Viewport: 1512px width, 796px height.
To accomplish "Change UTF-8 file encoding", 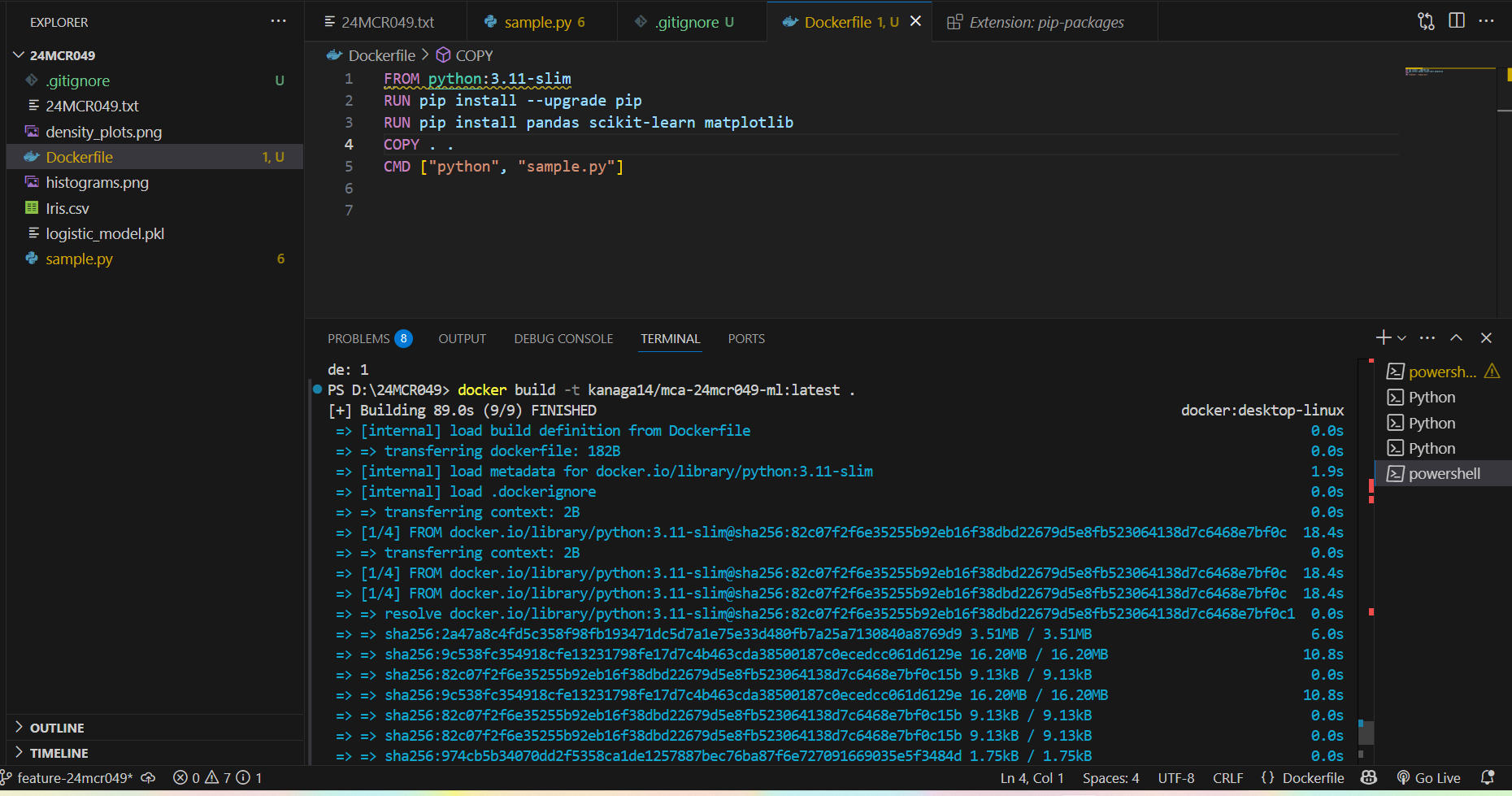I will click(x=1176, y=778).
